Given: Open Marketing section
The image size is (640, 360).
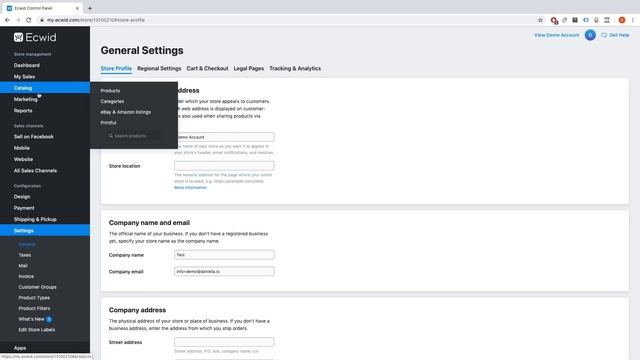Looking at the screenshot, I should click(x=25, y=99).
